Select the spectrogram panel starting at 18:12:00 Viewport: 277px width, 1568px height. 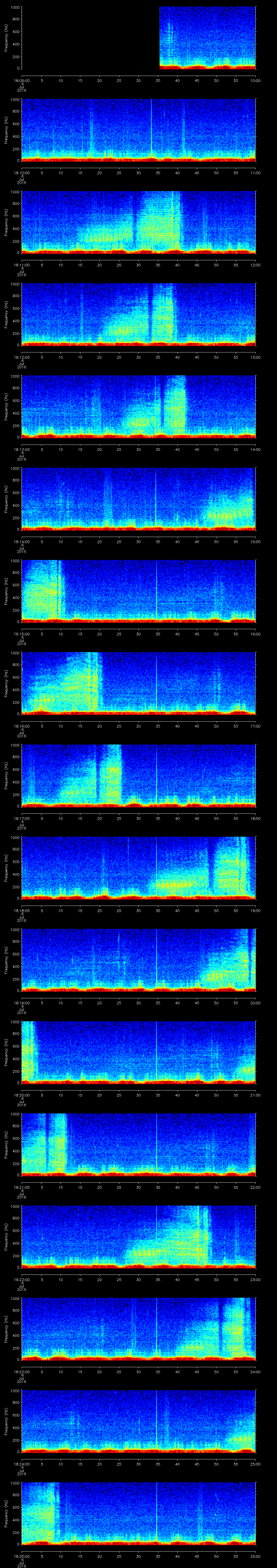click(x=139, y=314)
